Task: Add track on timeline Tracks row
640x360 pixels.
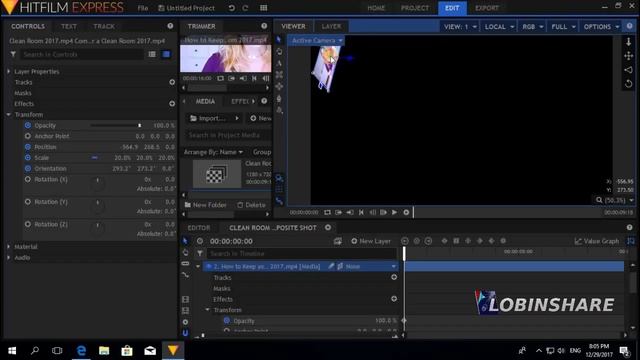Action: click(394, 277)
